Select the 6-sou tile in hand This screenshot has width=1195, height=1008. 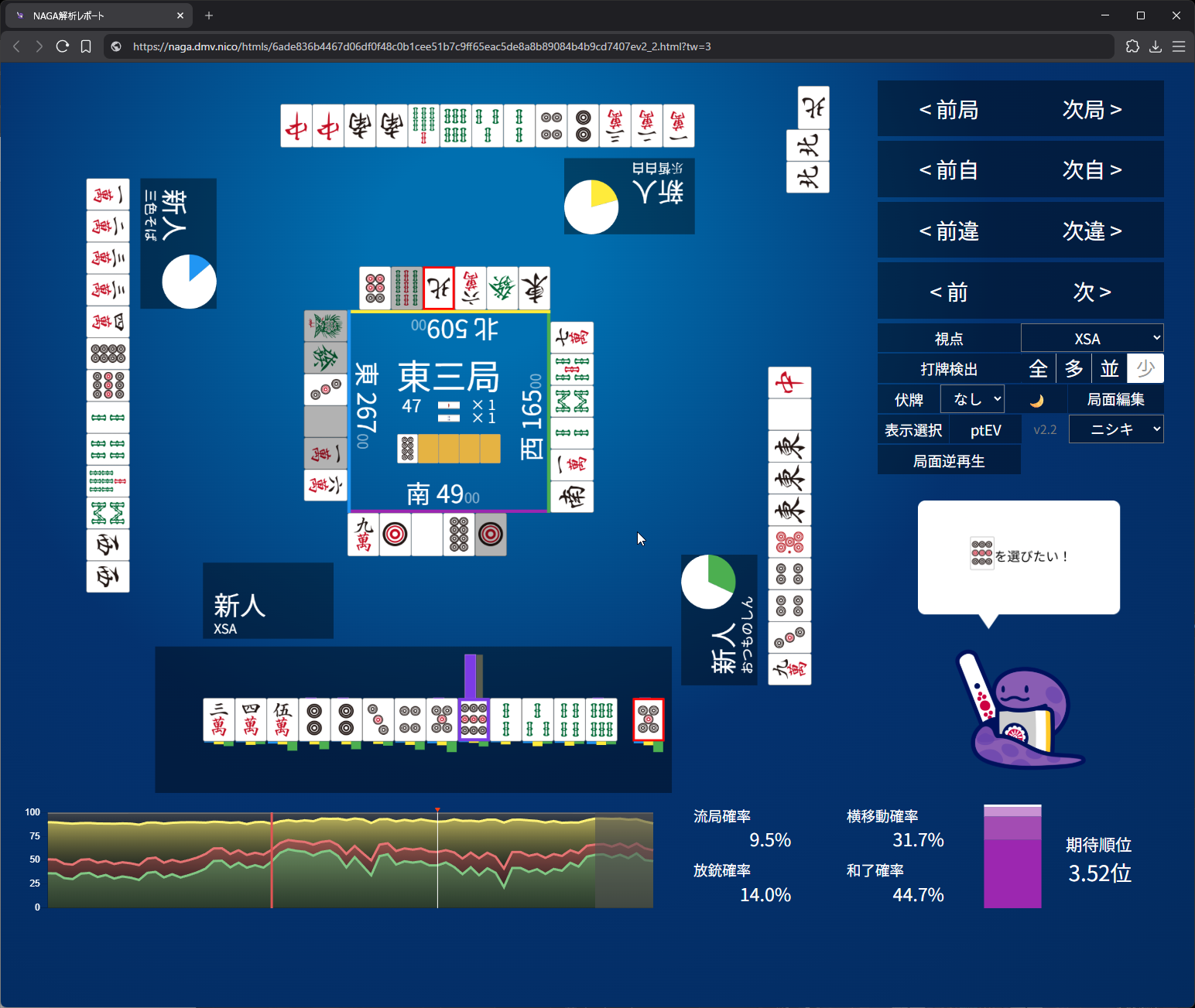point(601,719)
